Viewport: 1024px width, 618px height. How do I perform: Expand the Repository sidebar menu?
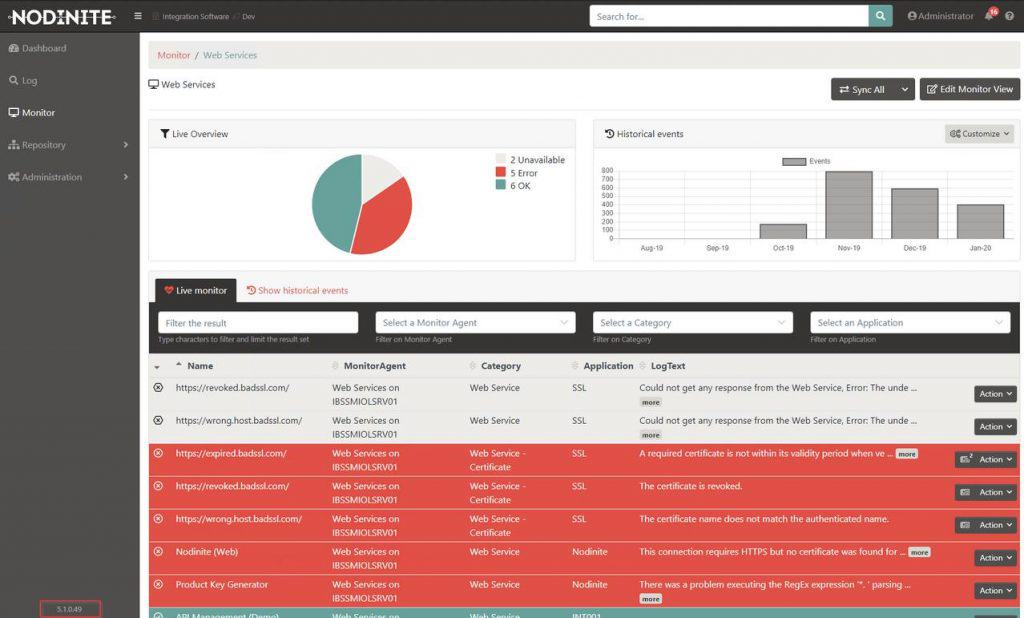tap(69, 144)
